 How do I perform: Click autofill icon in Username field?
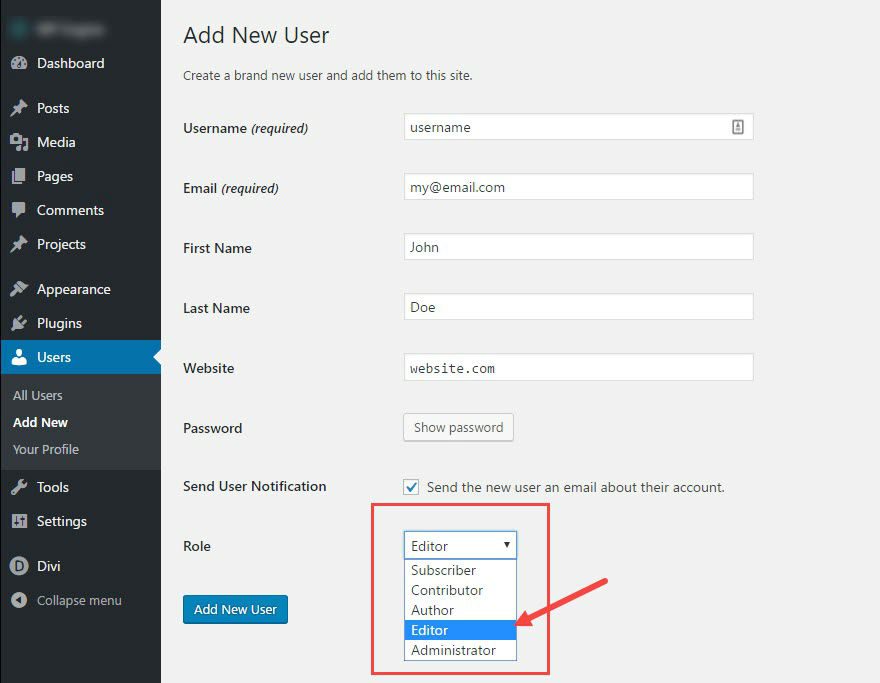coord(737,127)
